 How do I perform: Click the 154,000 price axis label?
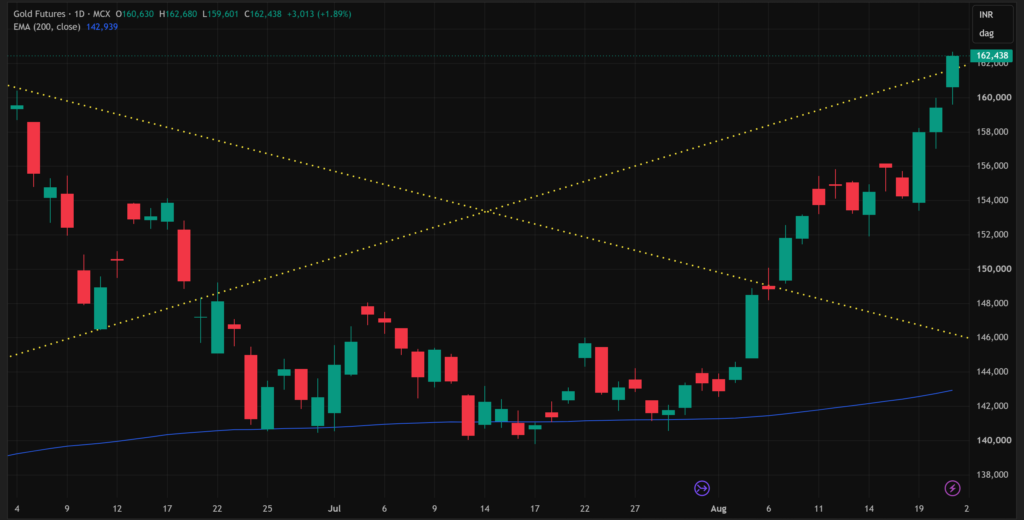(993, 201)
